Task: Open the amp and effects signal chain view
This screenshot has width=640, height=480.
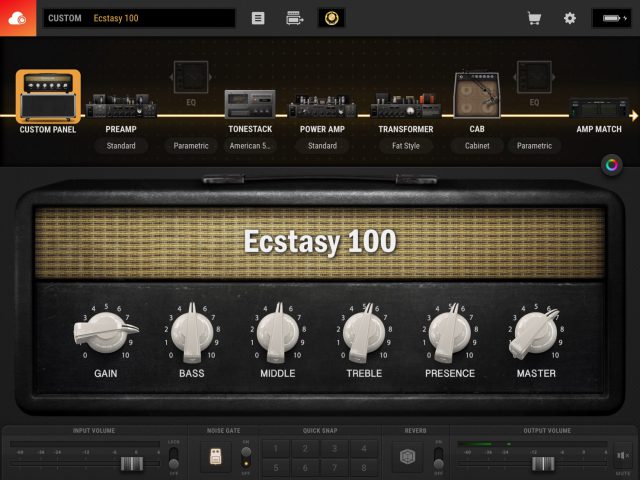Action: (295, 18)
